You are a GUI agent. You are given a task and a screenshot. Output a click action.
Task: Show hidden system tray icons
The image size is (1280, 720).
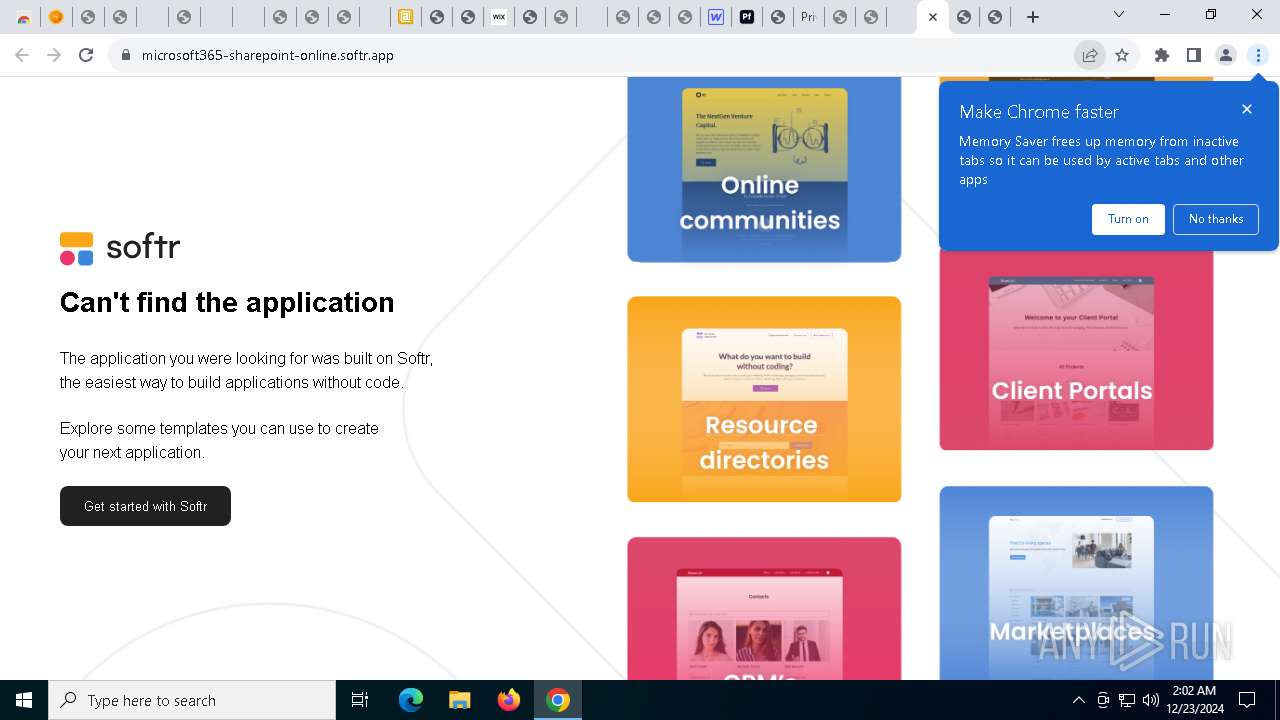coord(1078,700)
